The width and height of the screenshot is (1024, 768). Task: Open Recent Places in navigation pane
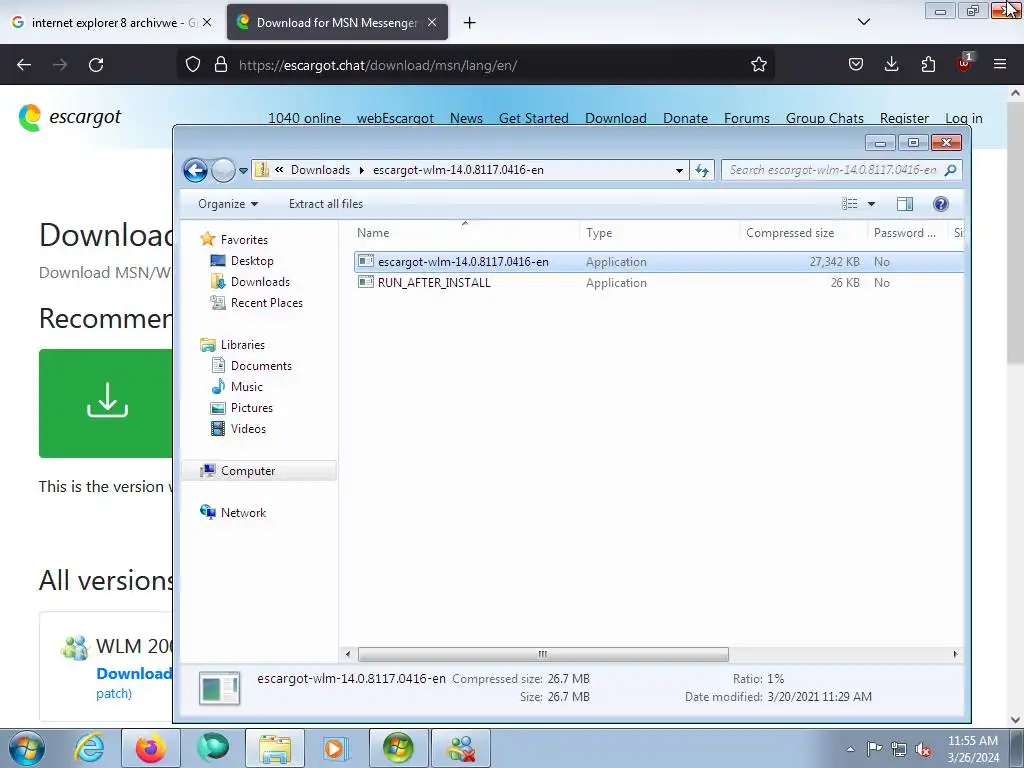tap(266, 302)
